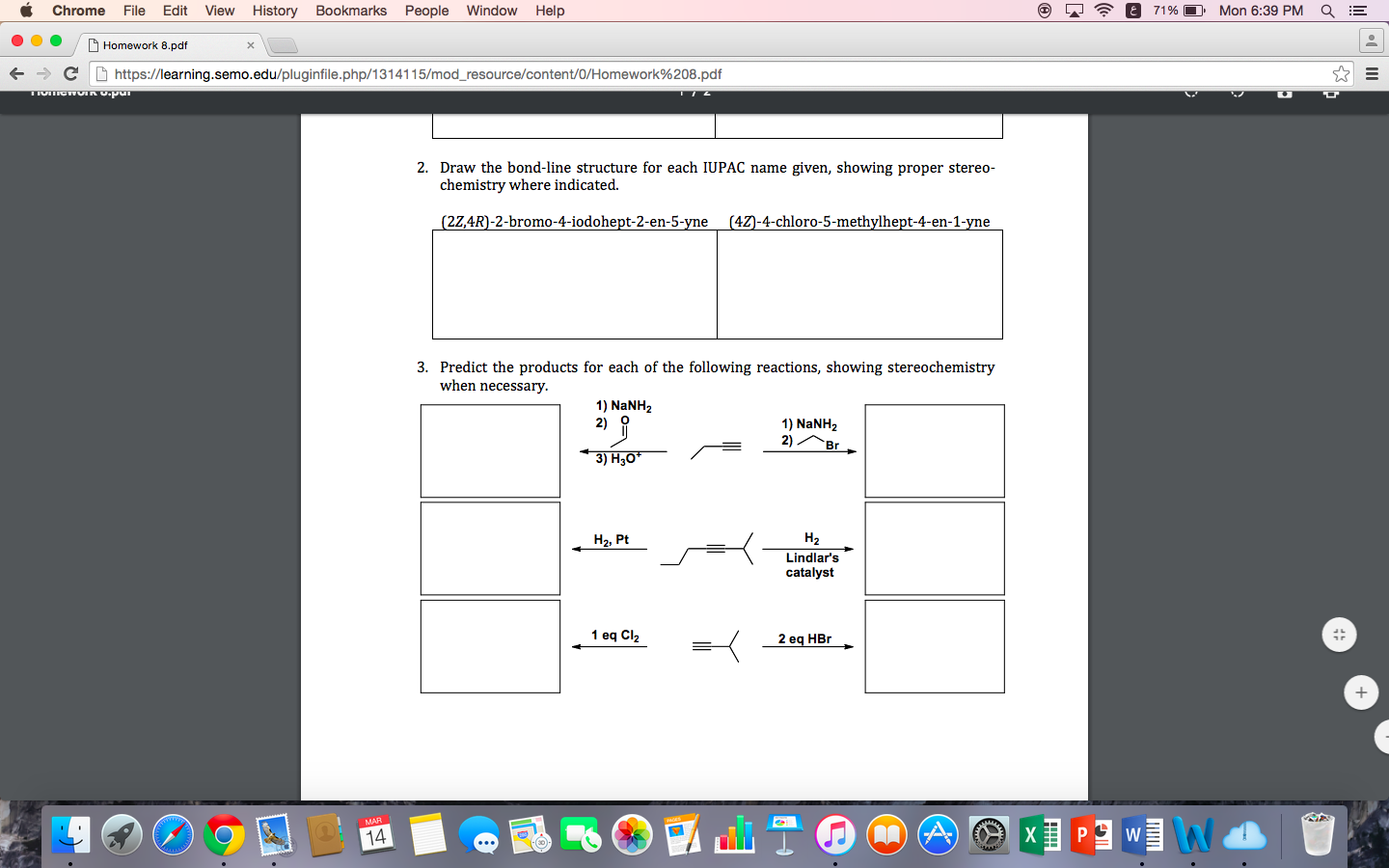Open System Preferences from the Dock
This screenshot has width=1389, height=868.
[x=989, y=836]
